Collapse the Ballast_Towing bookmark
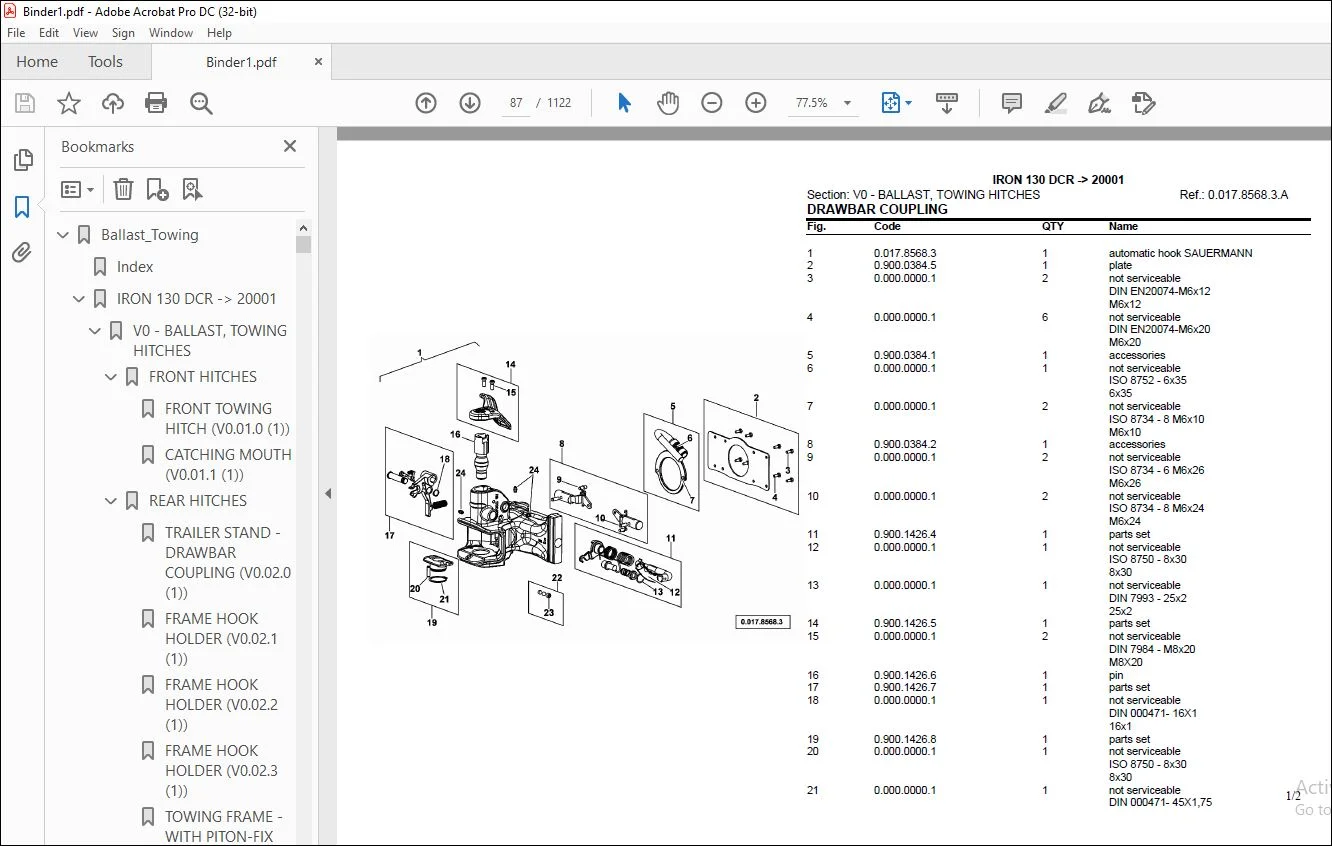1332x846 pixels. tap(64, 235)
